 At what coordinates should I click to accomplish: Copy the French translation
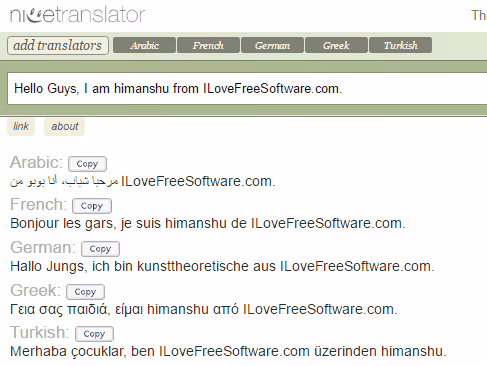coord(92,206)
